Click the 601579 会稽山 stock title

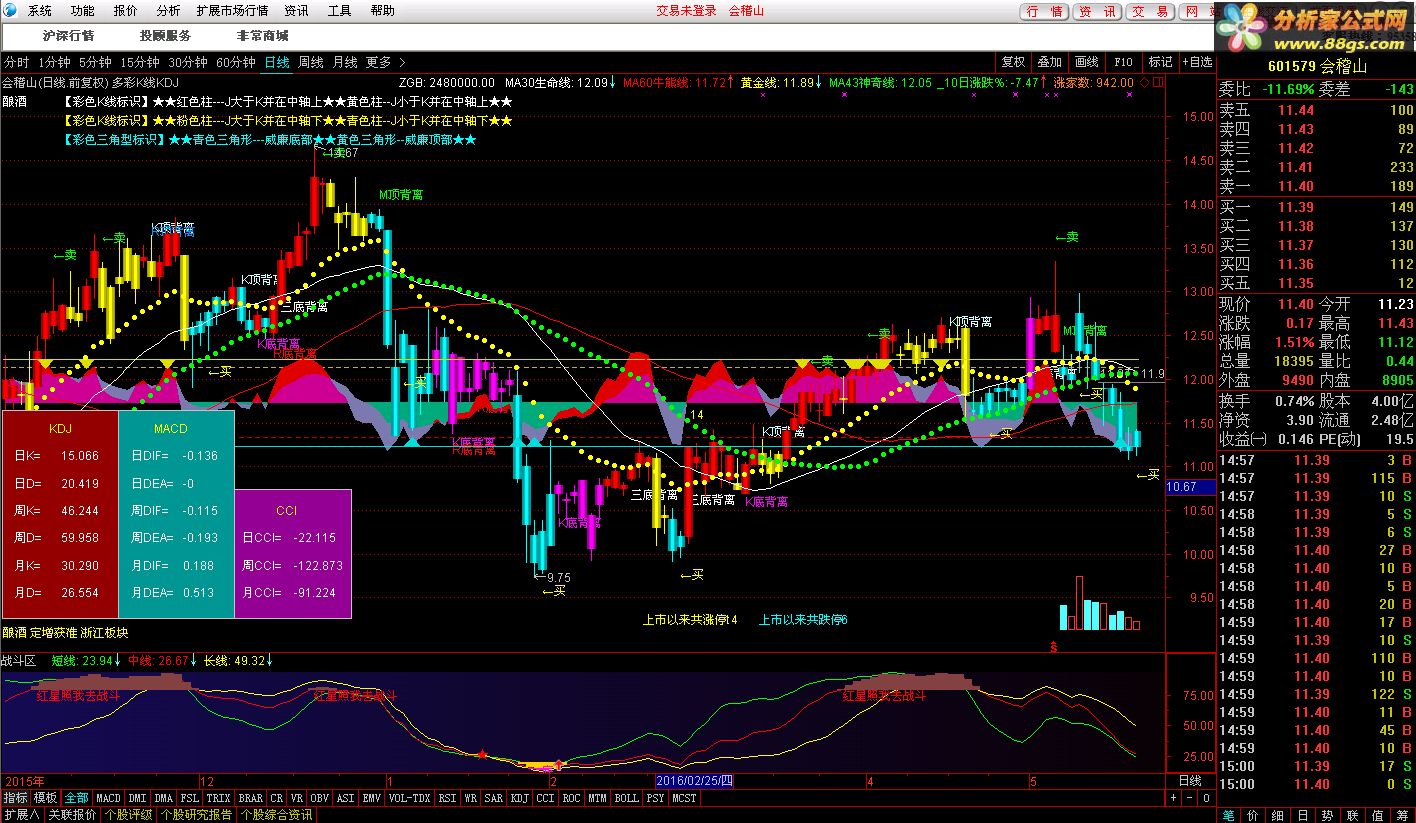pos(1315,67)
